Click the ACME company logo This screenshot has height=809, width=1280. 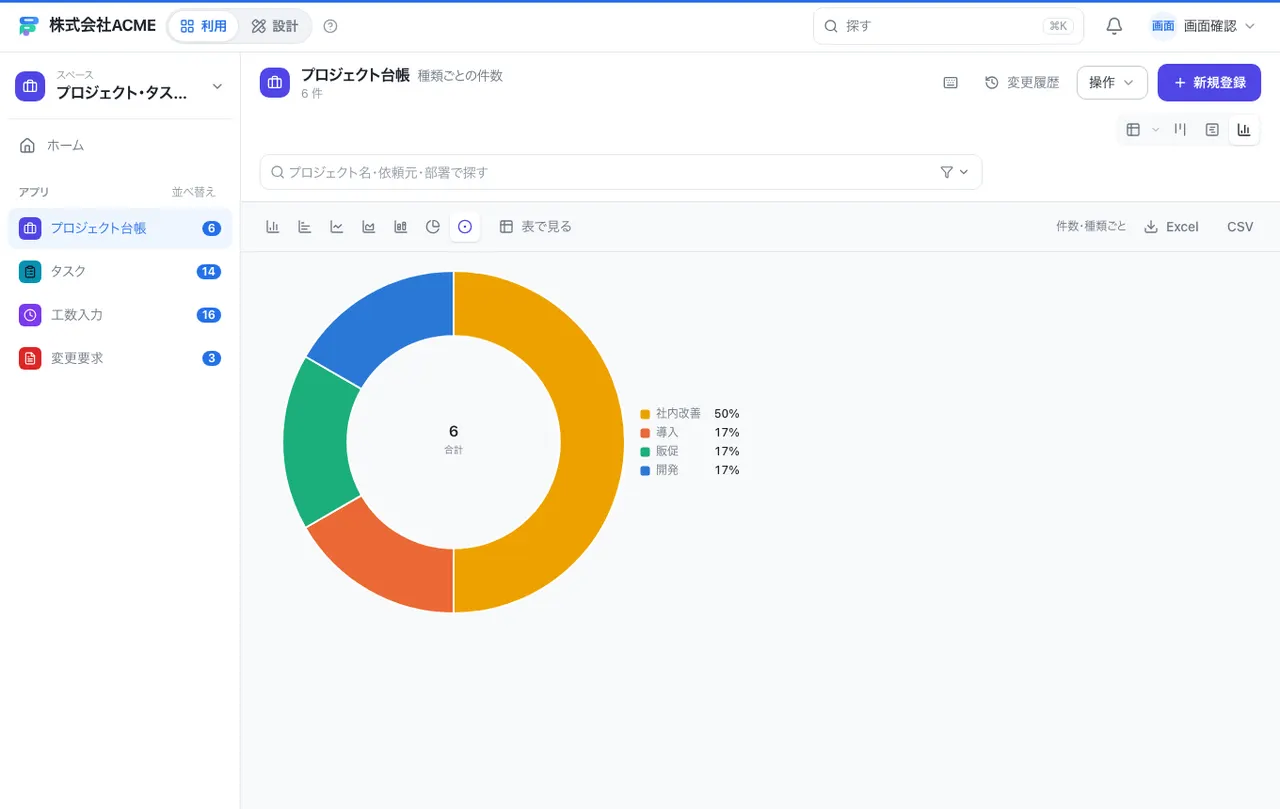(28, 26)
